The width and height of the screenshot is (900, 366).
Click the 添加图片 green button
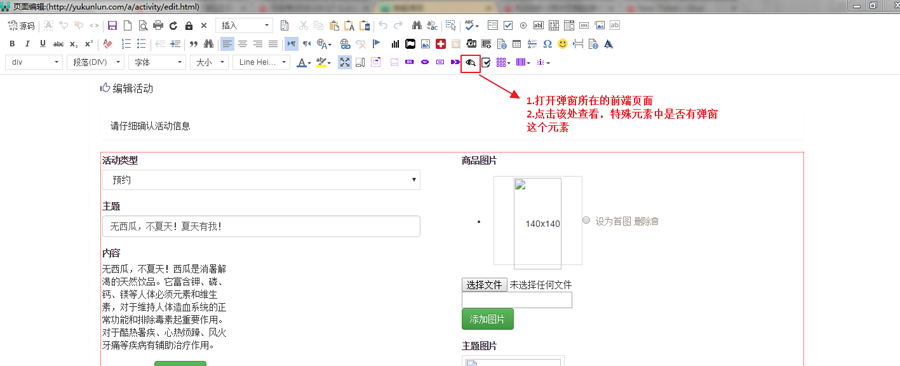coord(487,320)
